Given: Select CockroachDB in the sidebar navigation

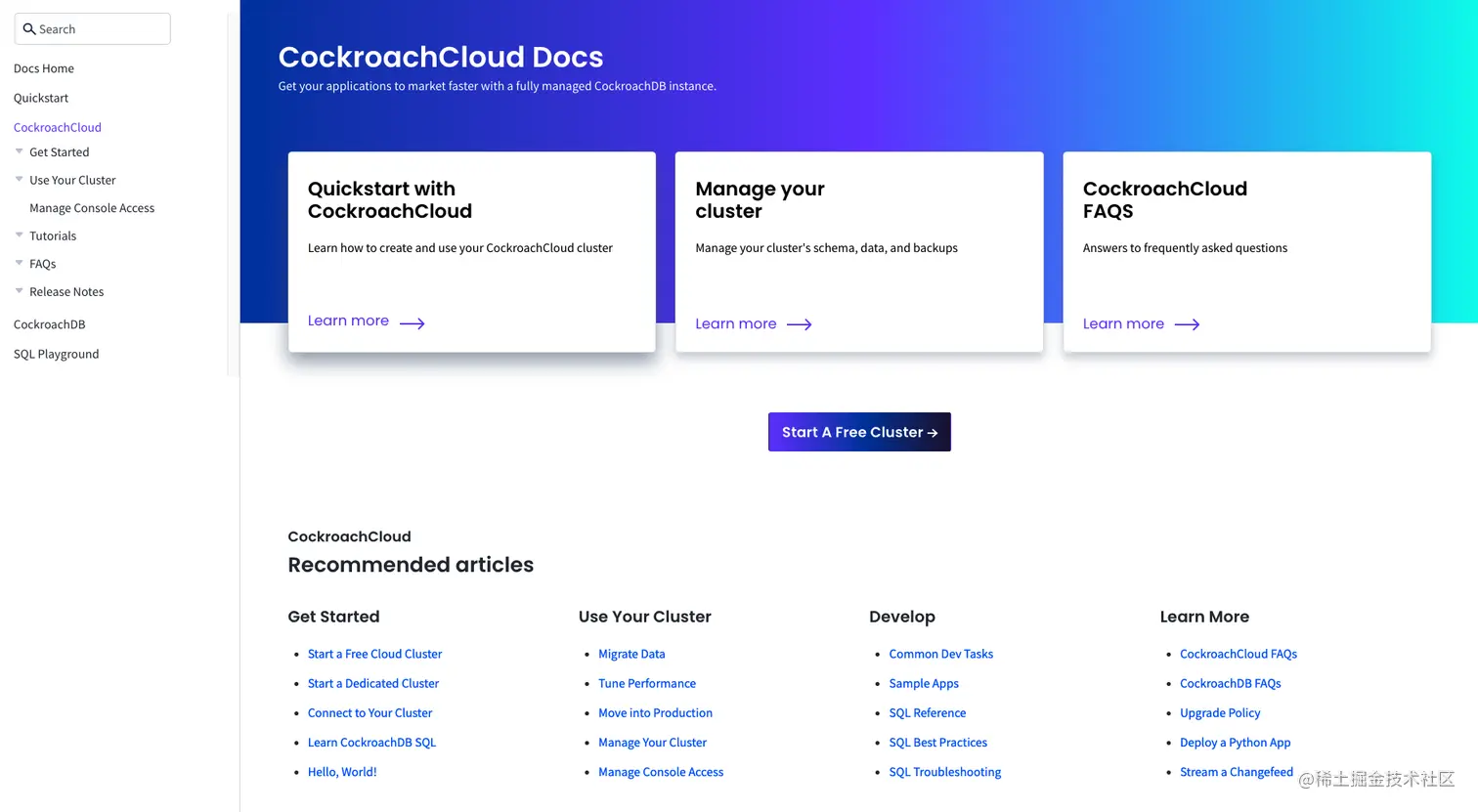Looking at the screenshot, I should click(x=49, y=323).
